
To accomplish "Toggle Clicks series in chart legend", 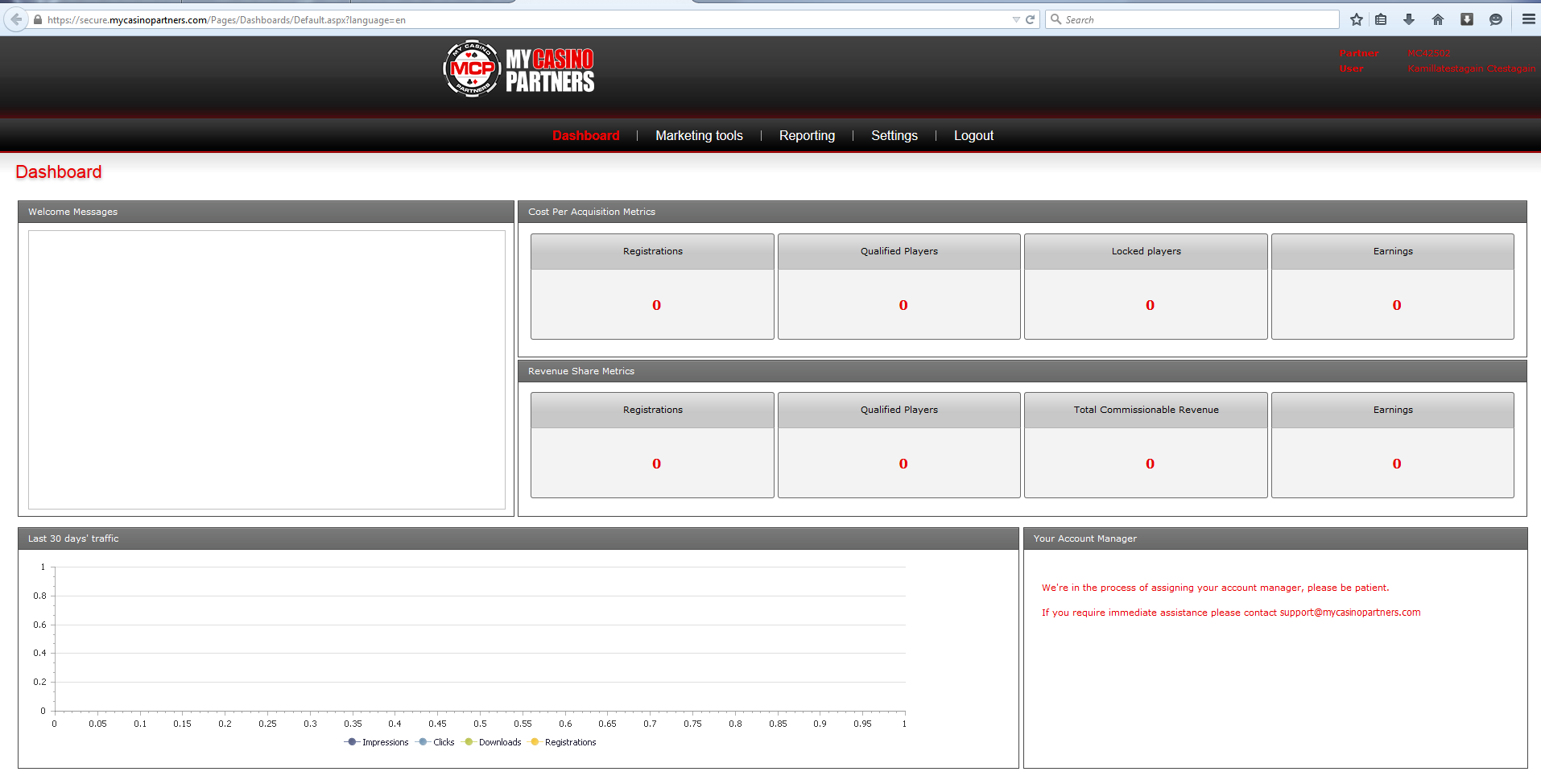I will pos(436,742).
